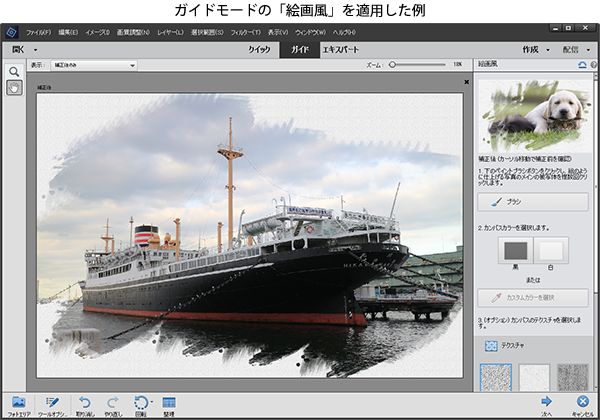This screenshot has width=600, height=420.
Task: Open the レイヤー(L) menu
Action: coord(170,33)
